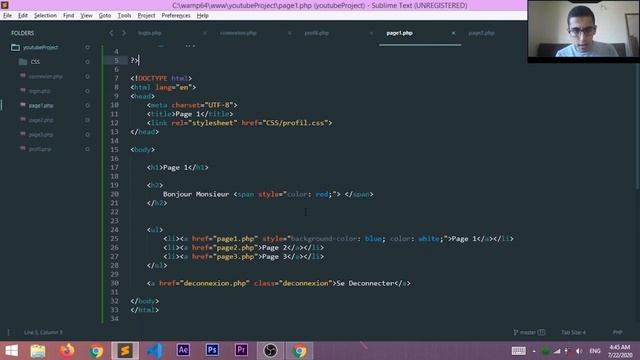
Task: Launch After Effects from taskbar
Action: tap(183, 351)
